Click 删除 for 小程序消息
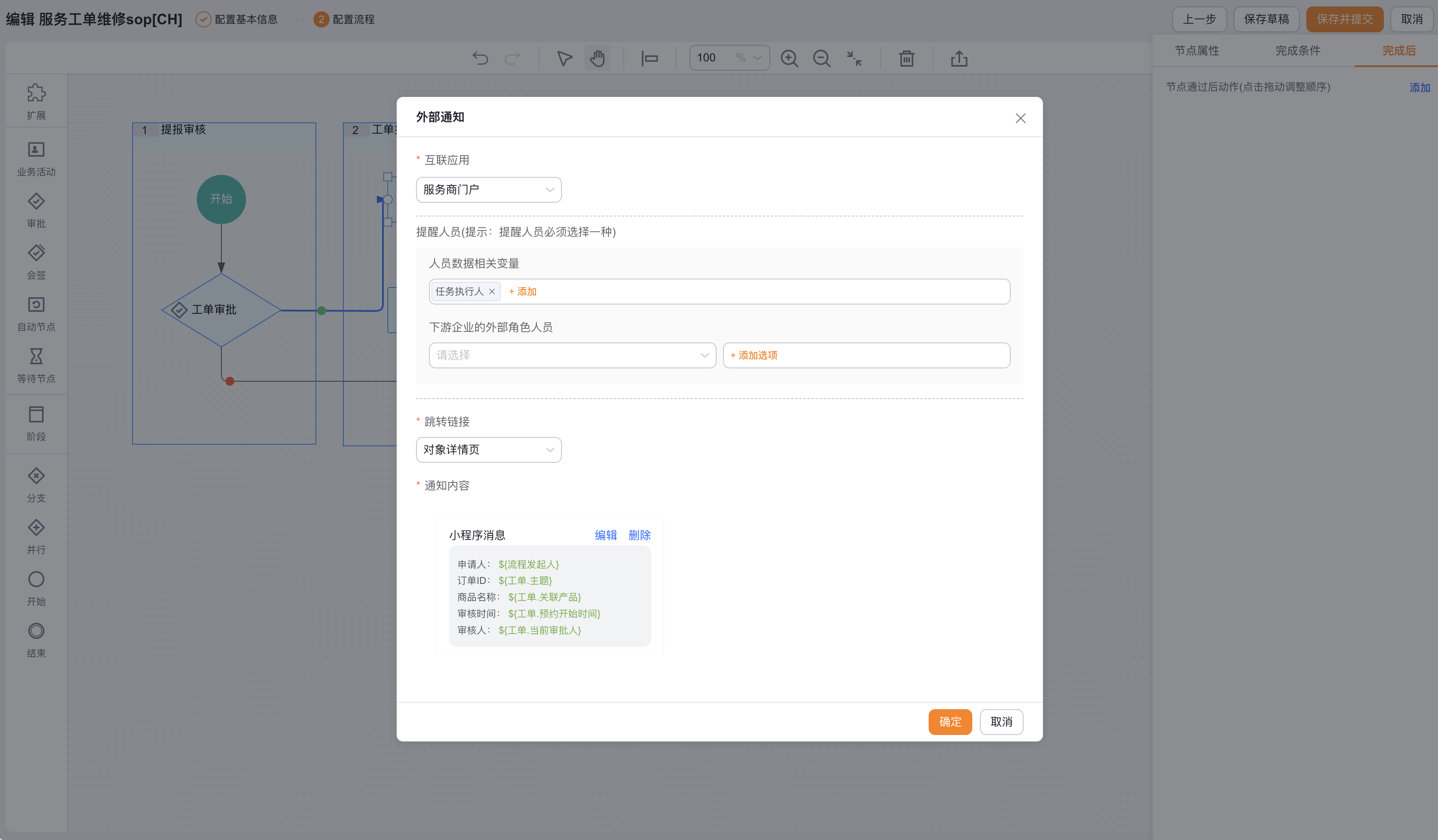Viewport: 1438px width, 840px height. click(x=639, y=535)
